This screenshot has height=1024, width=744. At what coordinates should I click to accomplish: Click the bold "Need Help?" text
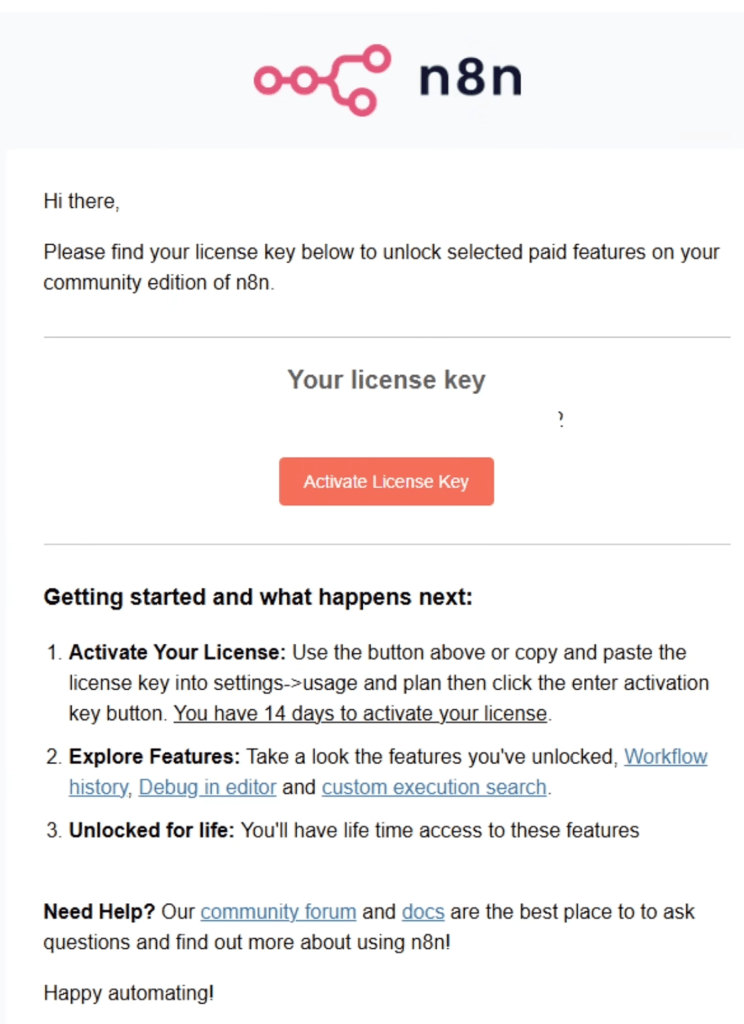[98, 912]
